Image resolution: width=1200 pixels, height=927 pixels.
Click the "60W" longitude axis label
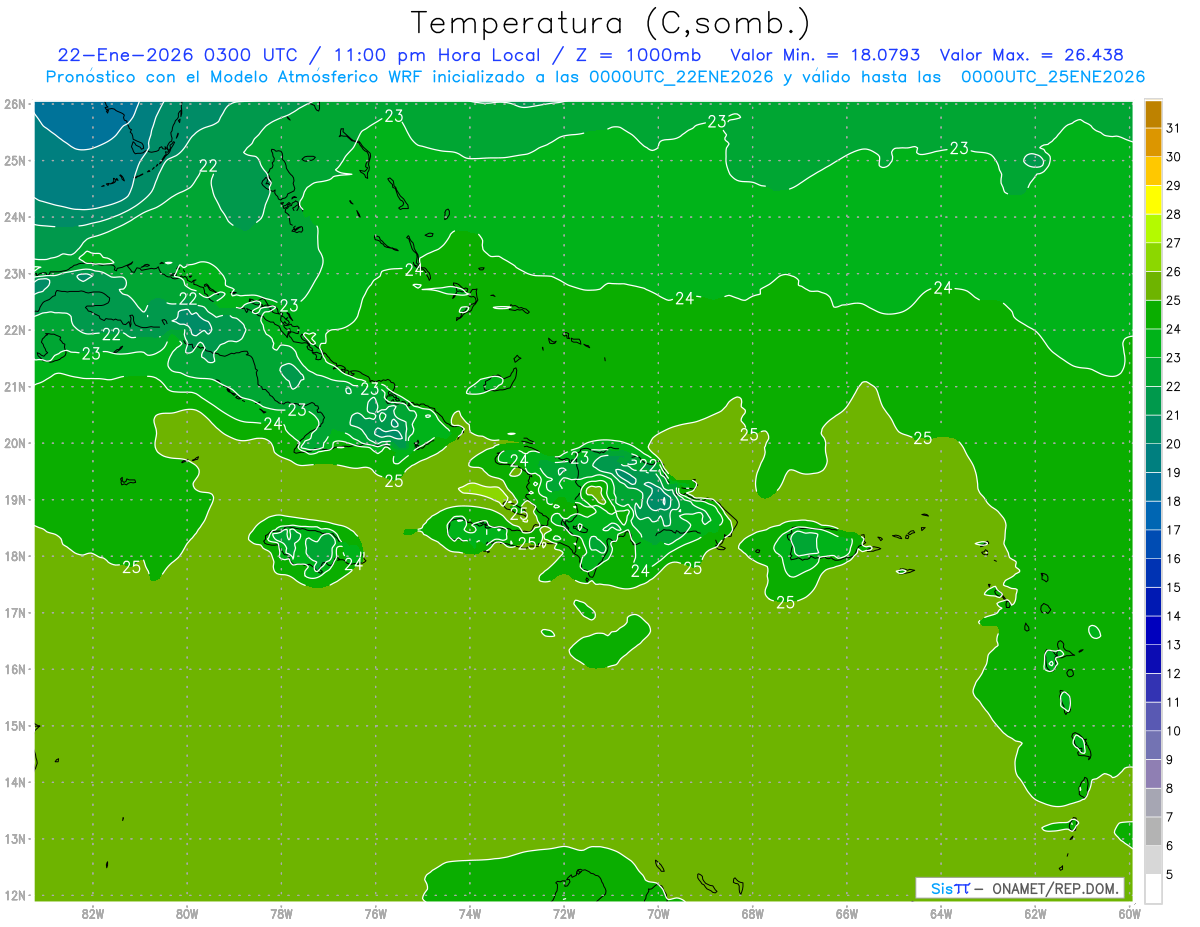(1130, 913)
